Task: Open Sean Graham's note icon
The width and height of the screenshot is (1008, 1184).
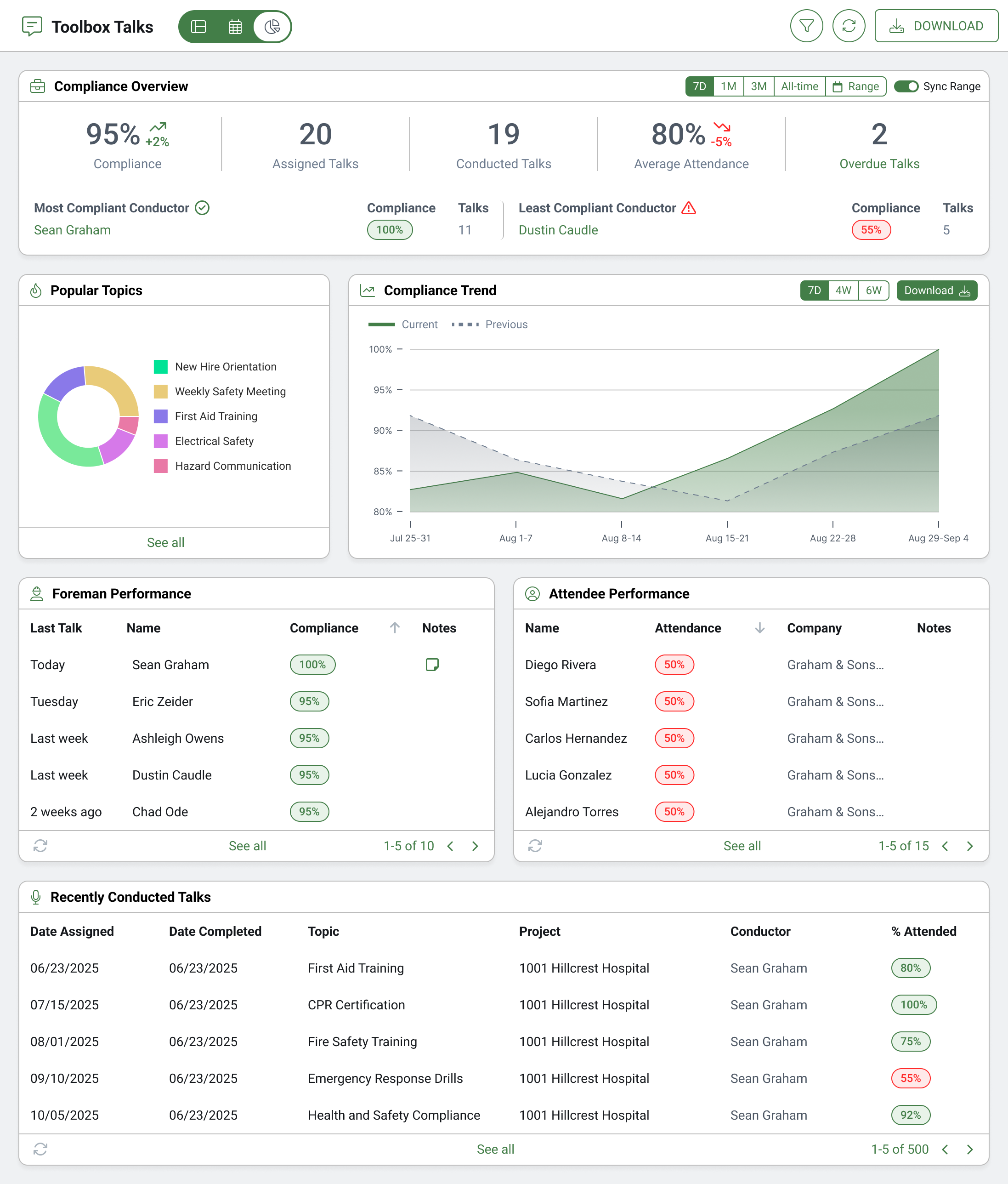Action: pos(432,665)
